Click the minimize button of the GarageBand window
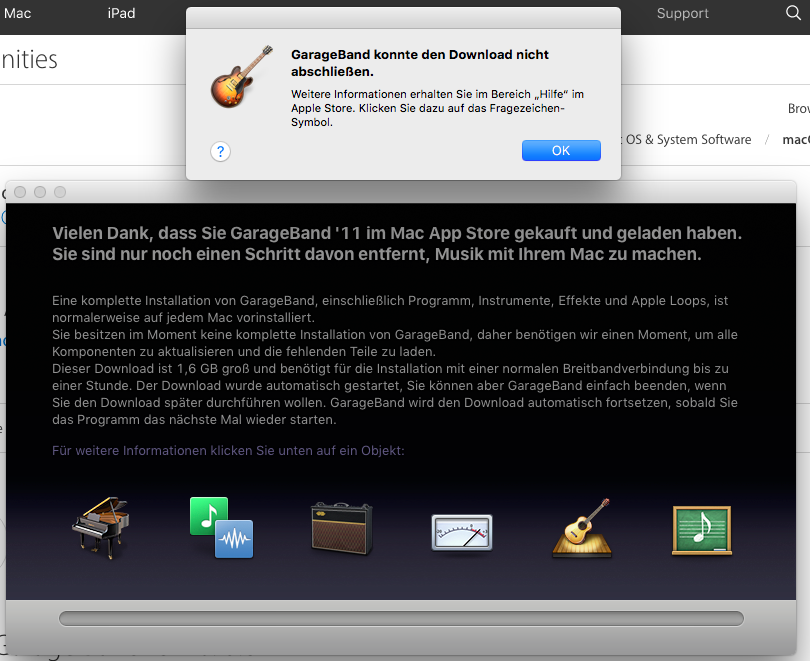Image resolution: width=810 pixels, height=661 pixels. [x=40, y=192]
